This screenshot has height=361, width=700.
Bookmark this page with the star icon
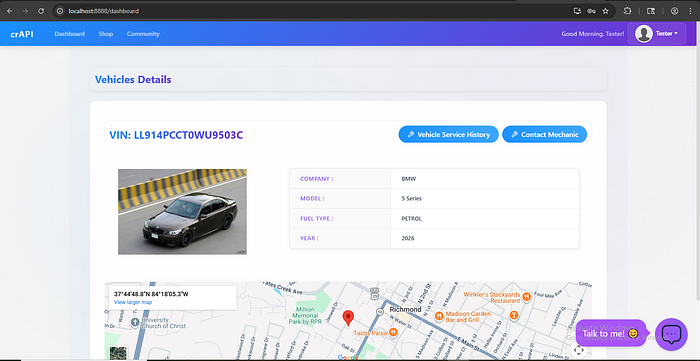tap(605, 11)
